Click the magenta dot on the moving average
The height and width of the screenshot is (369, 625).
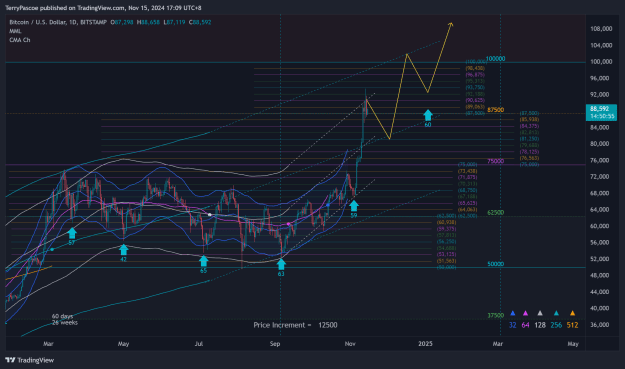pyautogui.click(x=289, y=224)
